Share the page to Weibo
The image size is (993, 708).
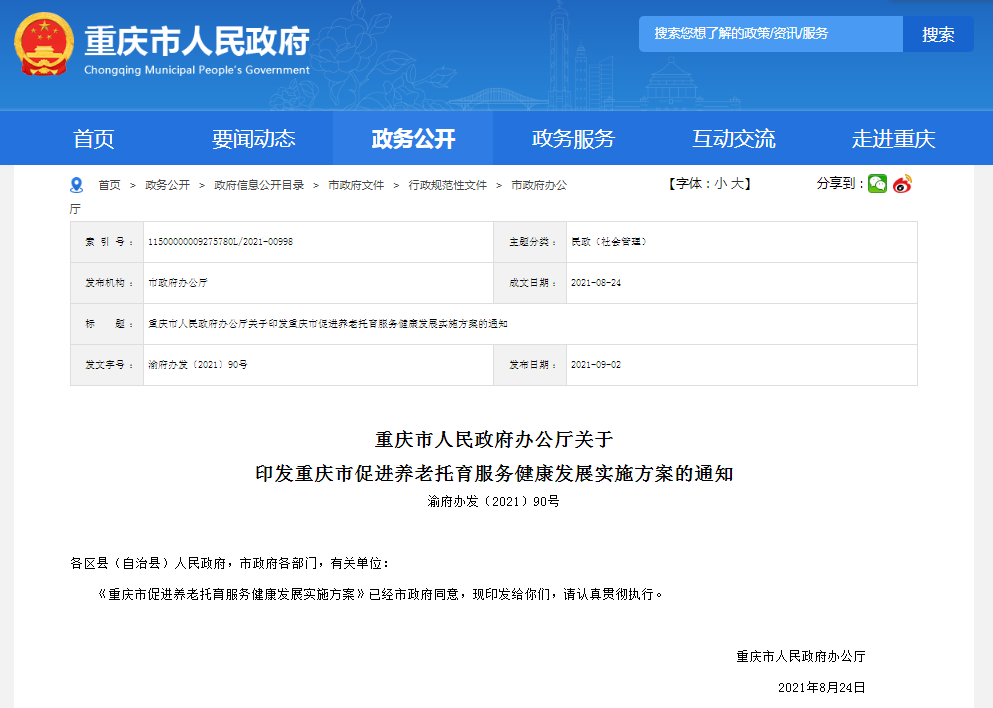pyautogui.click(x=902, y=184)
